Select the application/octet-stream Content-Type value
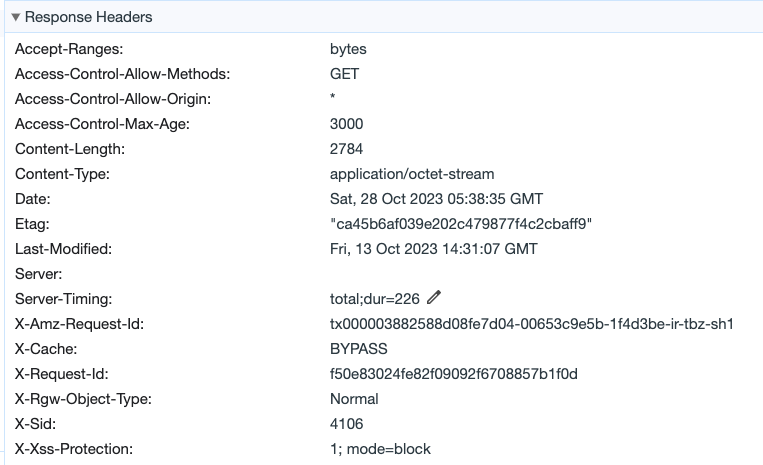The width and height of the screenshot is (763, 465). 412,174
